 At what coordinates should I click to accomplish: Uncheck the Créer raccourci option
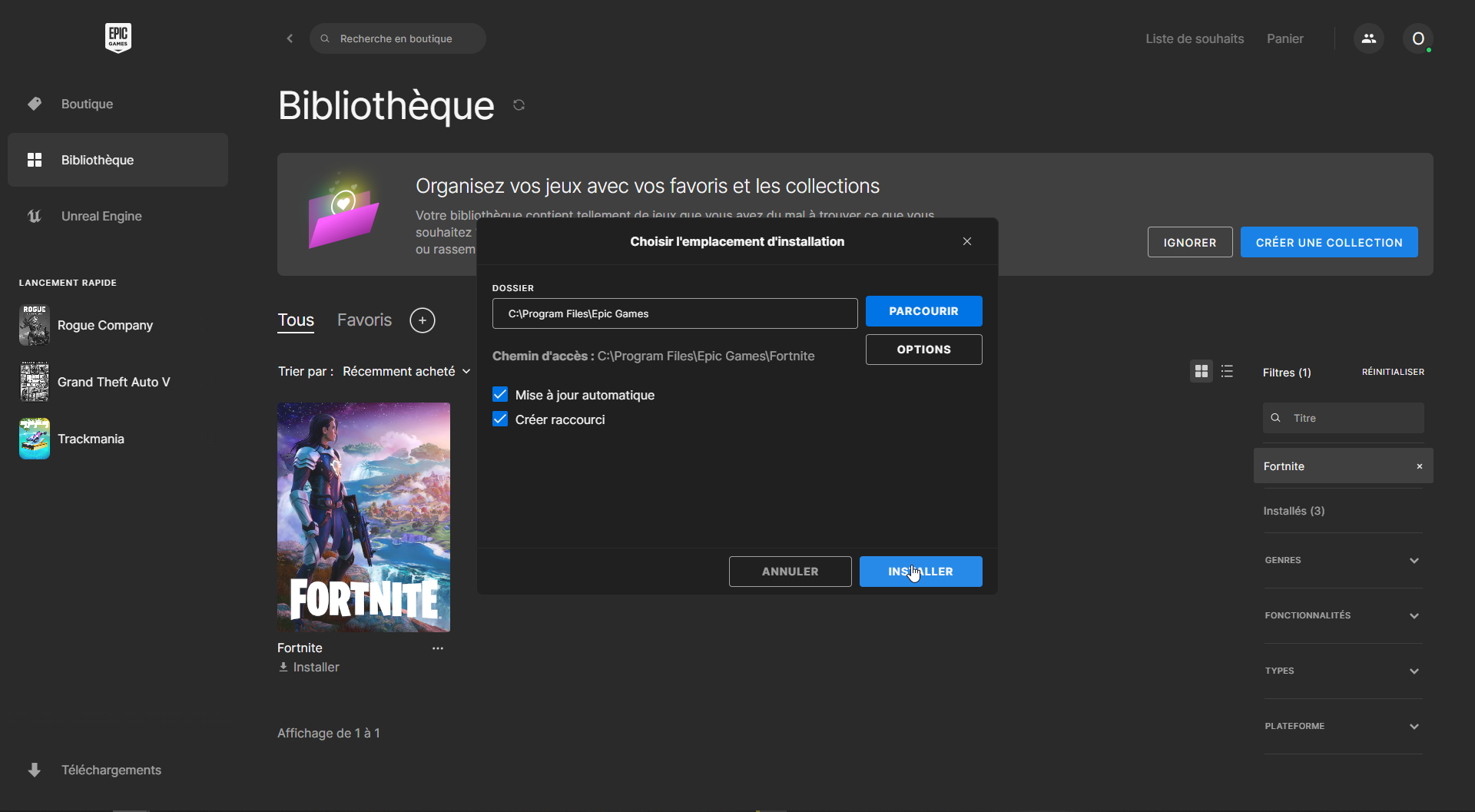tap(500, 419)
